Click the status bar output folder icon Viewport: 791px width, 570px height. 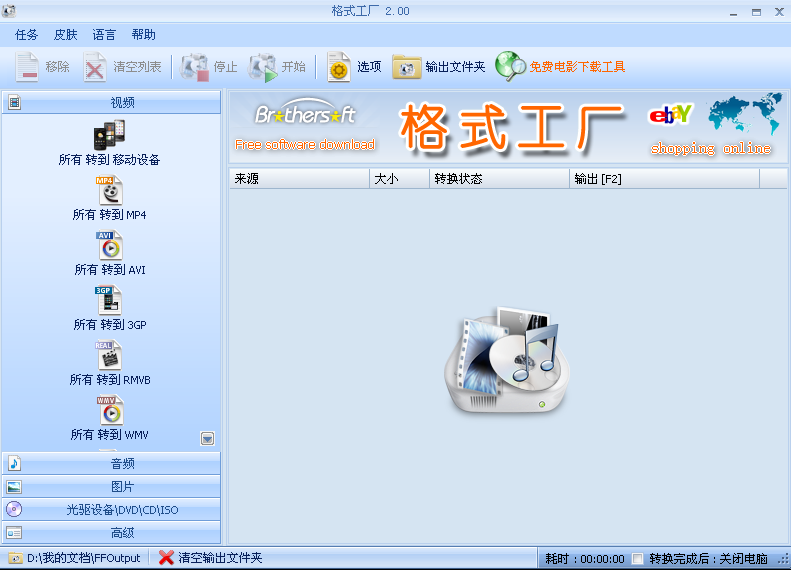tap(16, 558)
